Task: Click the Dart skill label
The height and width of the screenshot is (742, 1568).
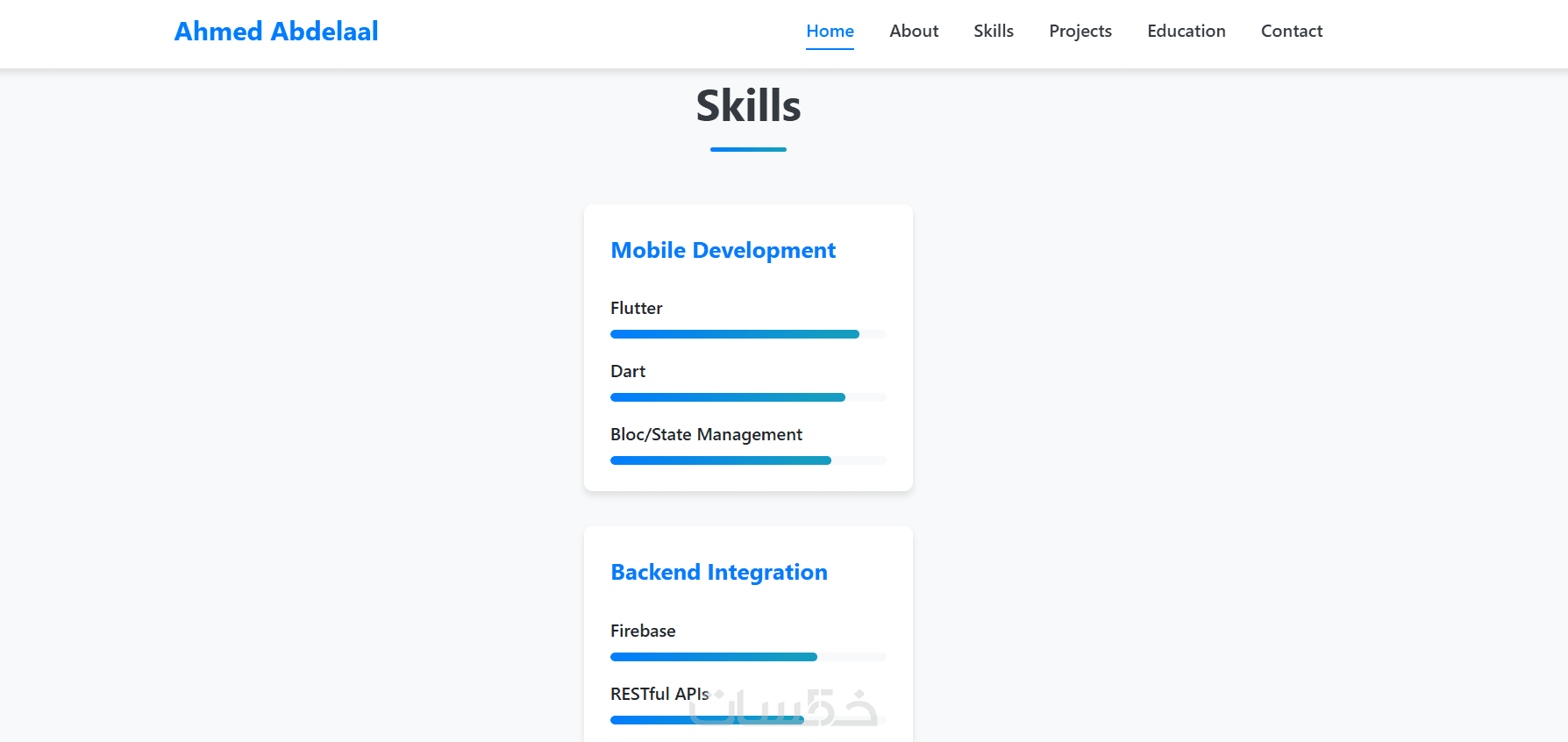Action: coord(628,372)
